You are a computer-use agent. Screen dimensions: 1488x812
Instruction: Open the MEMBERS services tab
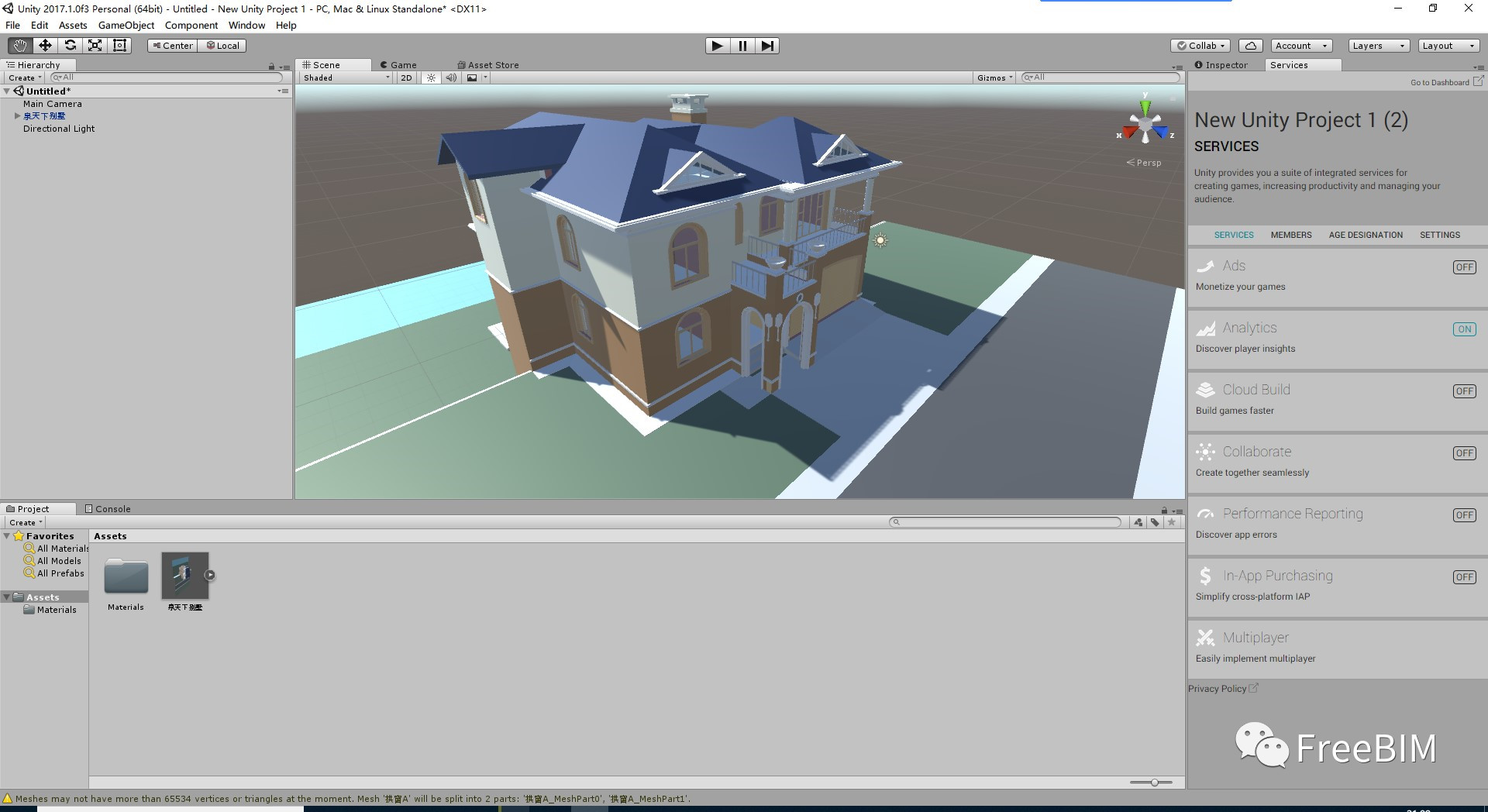point(1291,235)
